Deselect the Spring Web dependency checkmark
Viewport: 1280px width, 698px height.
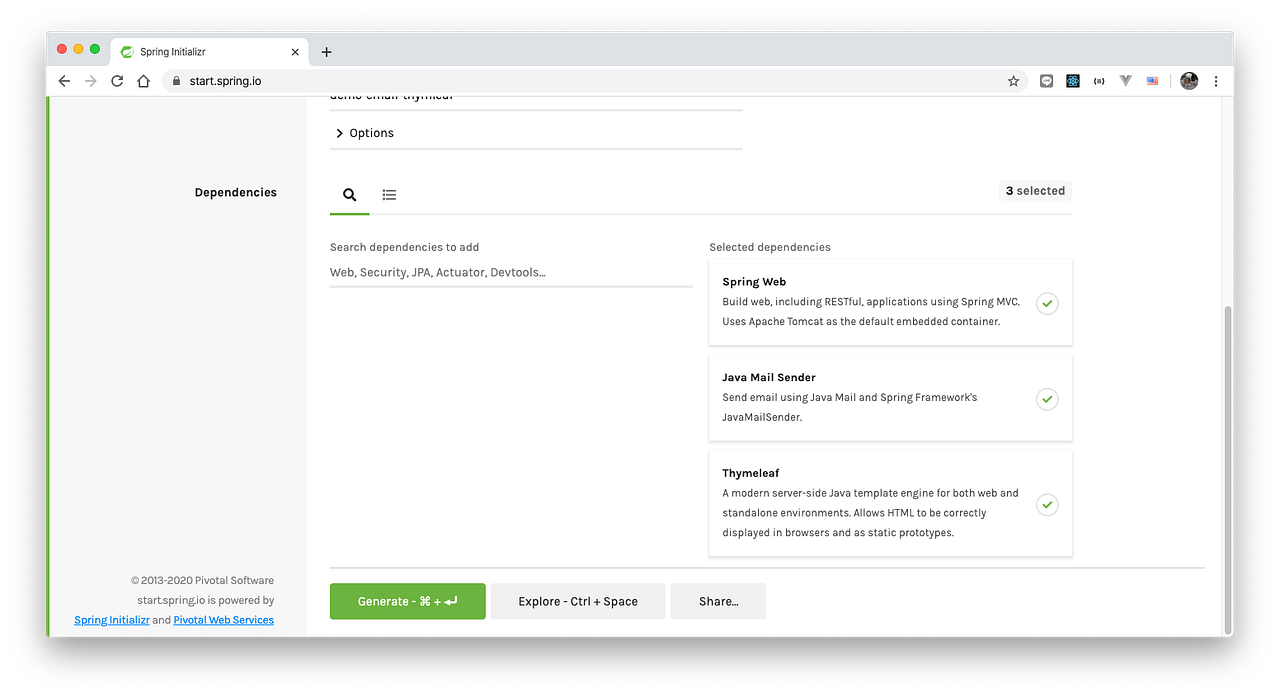point(1046,303)
